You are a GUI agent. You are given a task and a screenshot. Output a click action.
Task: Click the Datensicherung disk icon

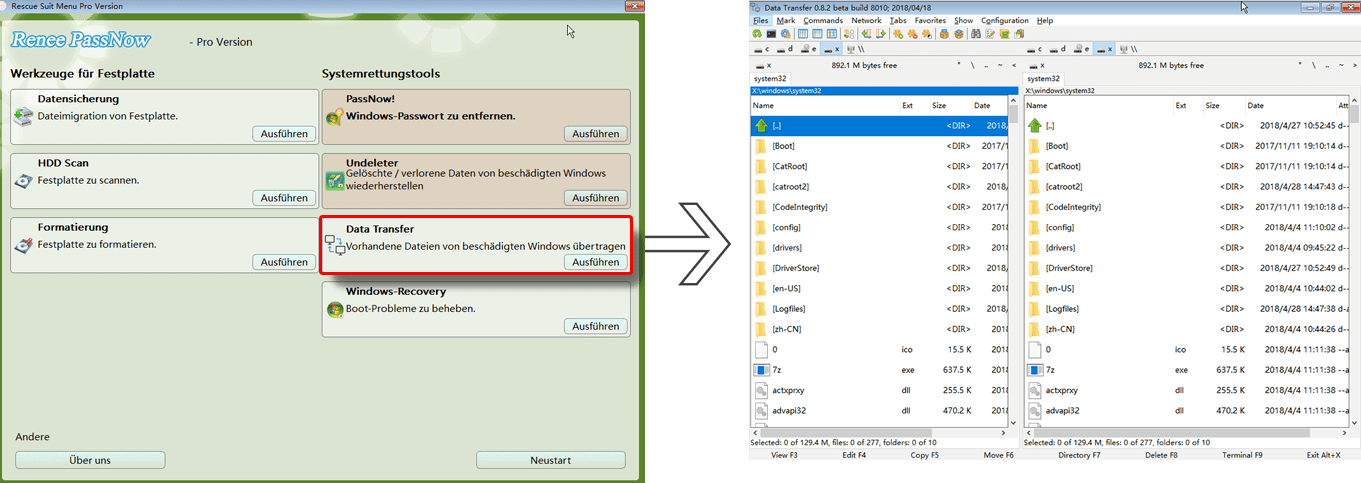point(23,116)
